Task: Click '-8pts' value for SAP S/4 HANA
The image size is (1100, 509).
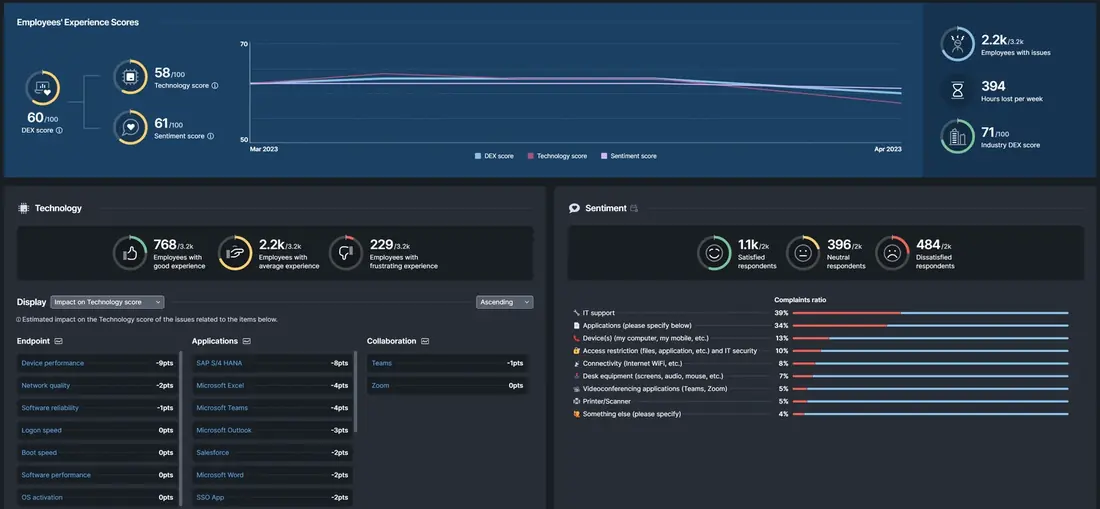Action: pos(340,363)
